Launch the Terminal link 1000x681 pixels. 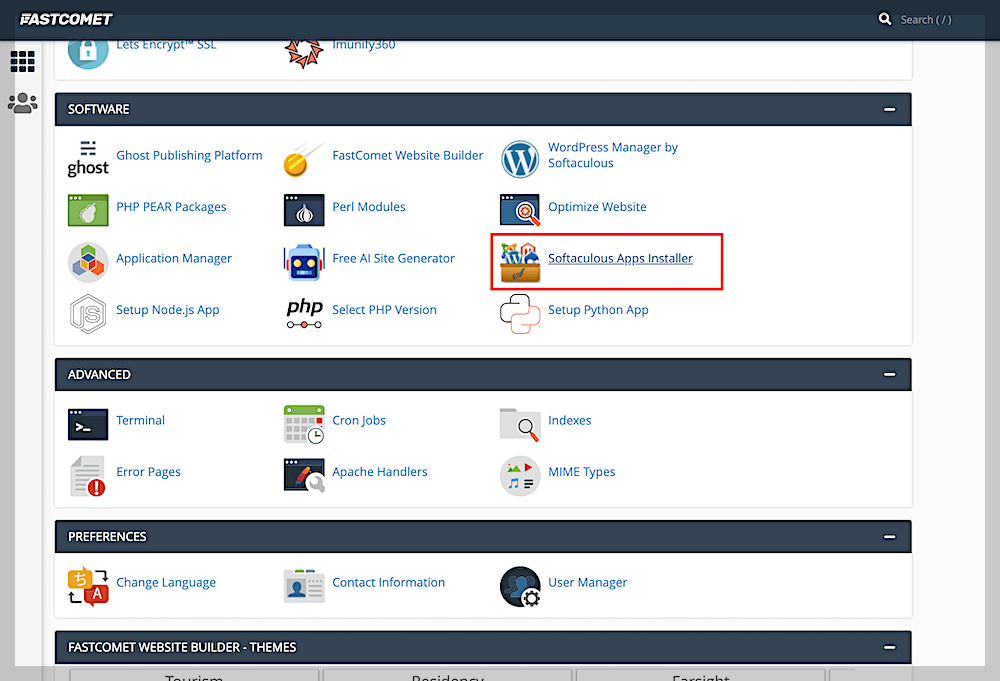(140, 421)
